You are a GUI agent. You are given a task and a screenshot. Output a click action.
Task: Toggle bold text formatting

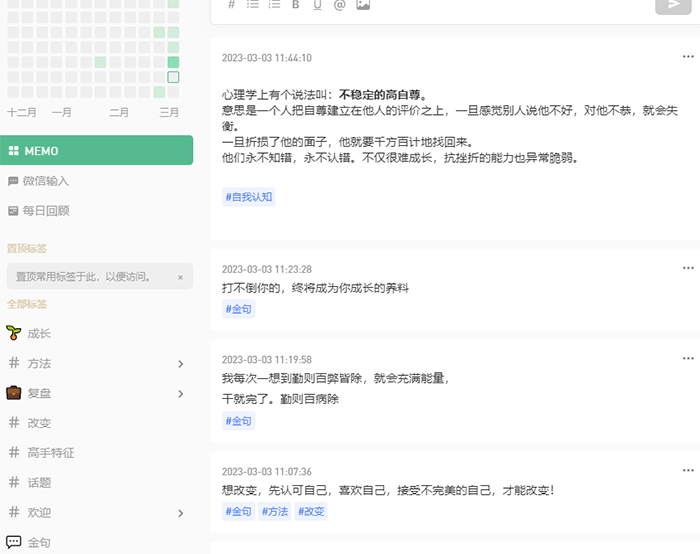(x=295, y=5)
